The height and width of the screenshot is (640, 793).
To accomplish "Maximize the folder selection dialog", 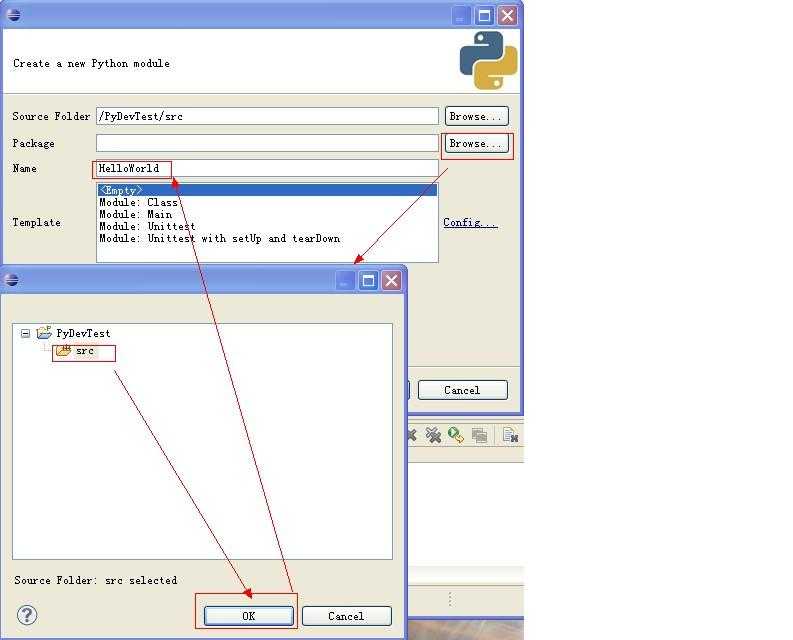I will 368,280.
